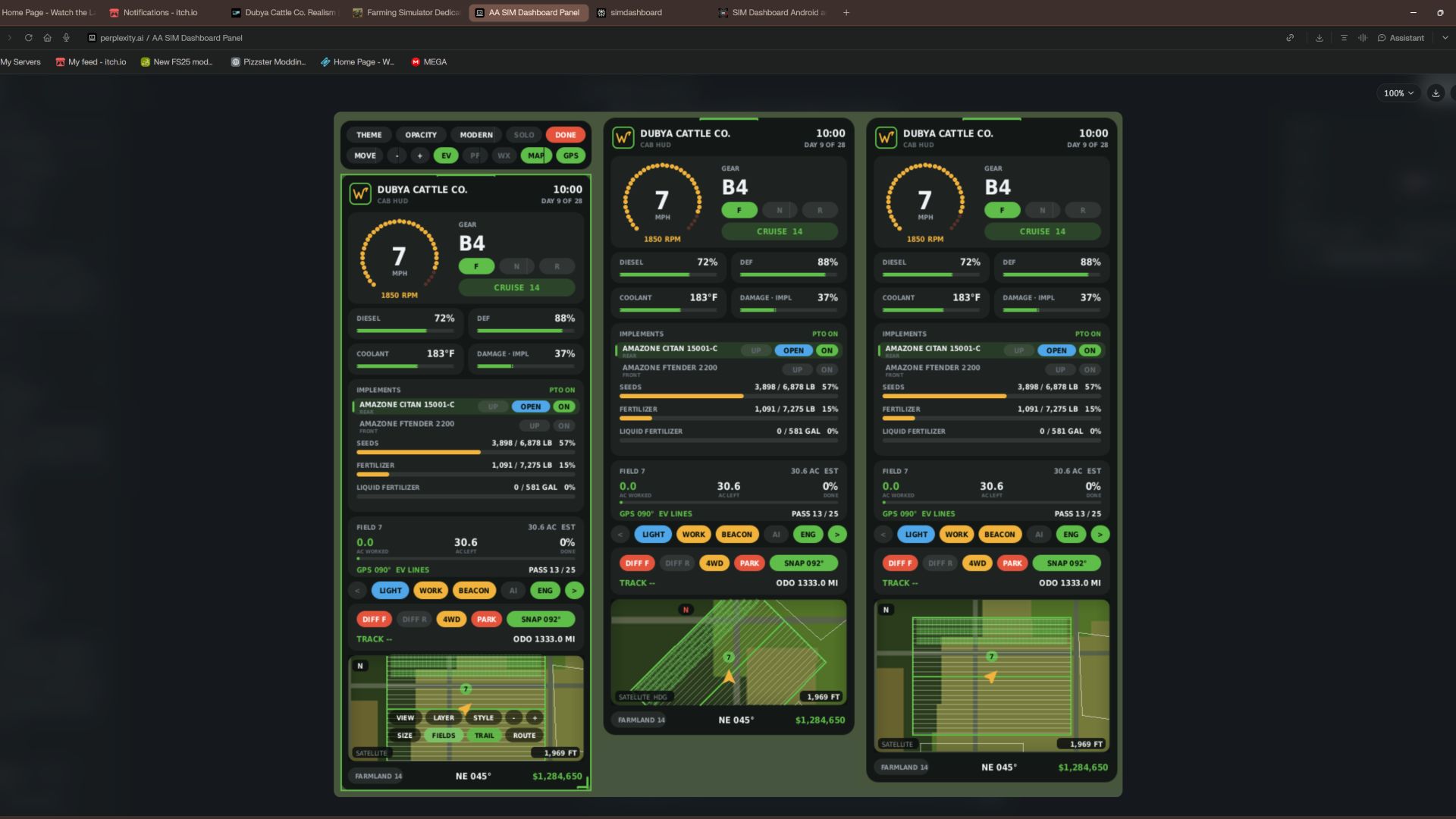The height and width of the screenshot is (819, 1456).
Task: Download the preview with round download button
Action: tap(1436, 93)
